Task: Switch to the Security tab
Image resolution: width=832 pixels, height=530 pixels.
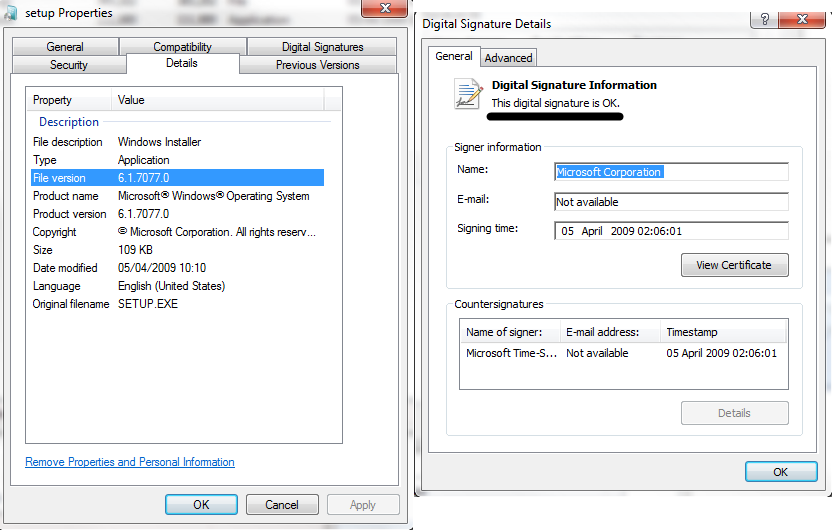Action: pos(69,65)
